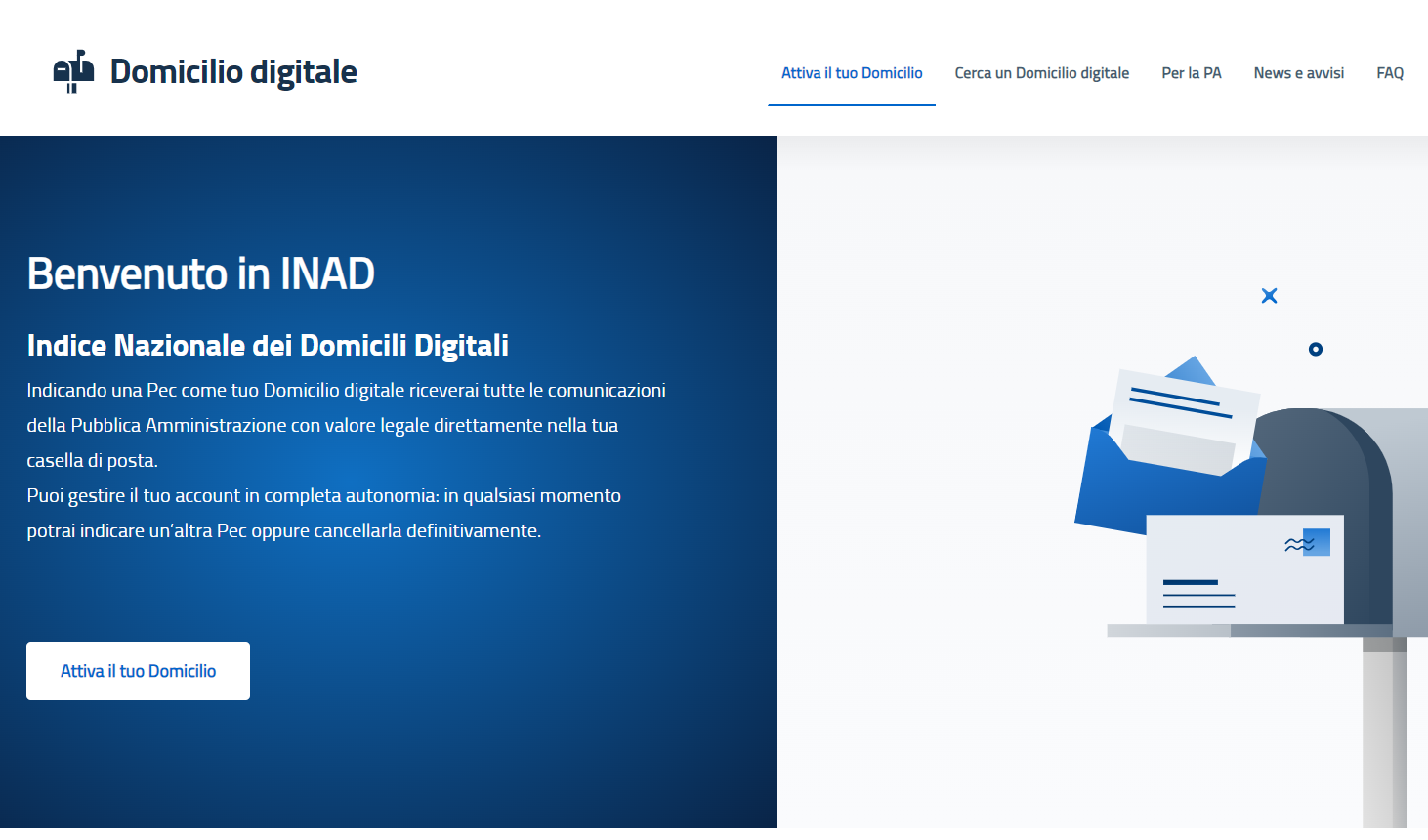Go to Cerca un Domicilio digitale
The width and height of the screenshot is (1428, 840).
tap(1042, 73)
